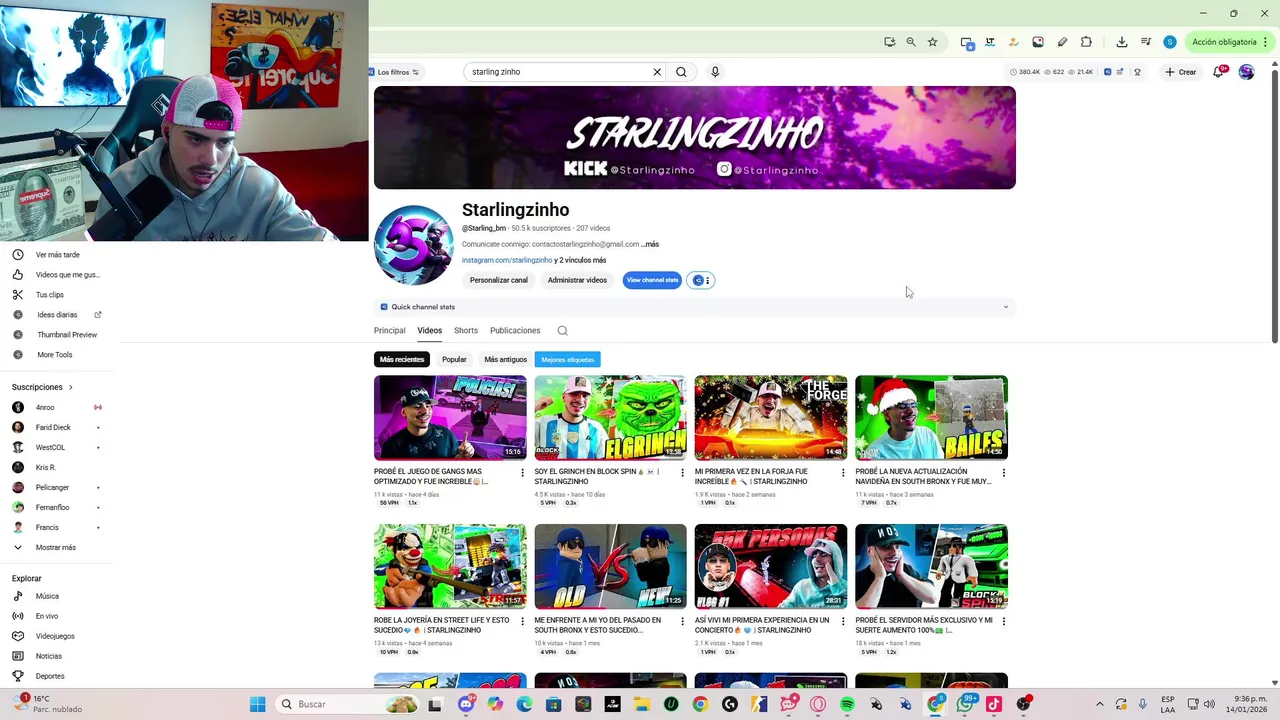Screen dimensions: 1280x720
Task: Open the ROBE LA JOYERÍA video title
Action: tap(442, 625)
